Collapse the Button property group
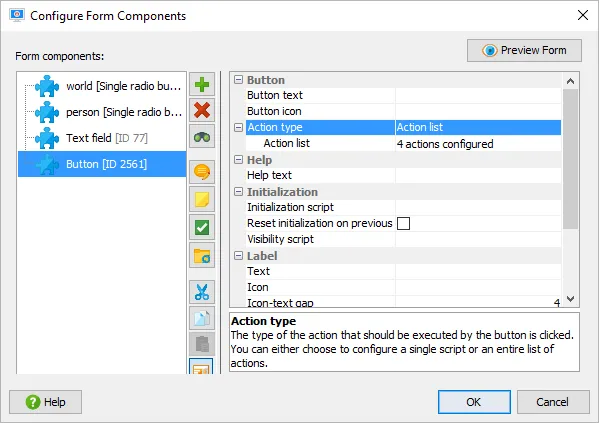The image size is (599, 423). [238, 79]
